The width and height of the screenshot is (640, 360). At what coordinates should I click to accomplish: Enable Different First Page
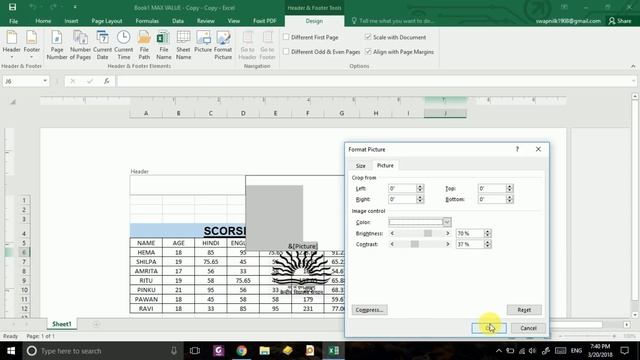(x=286, y=37)
